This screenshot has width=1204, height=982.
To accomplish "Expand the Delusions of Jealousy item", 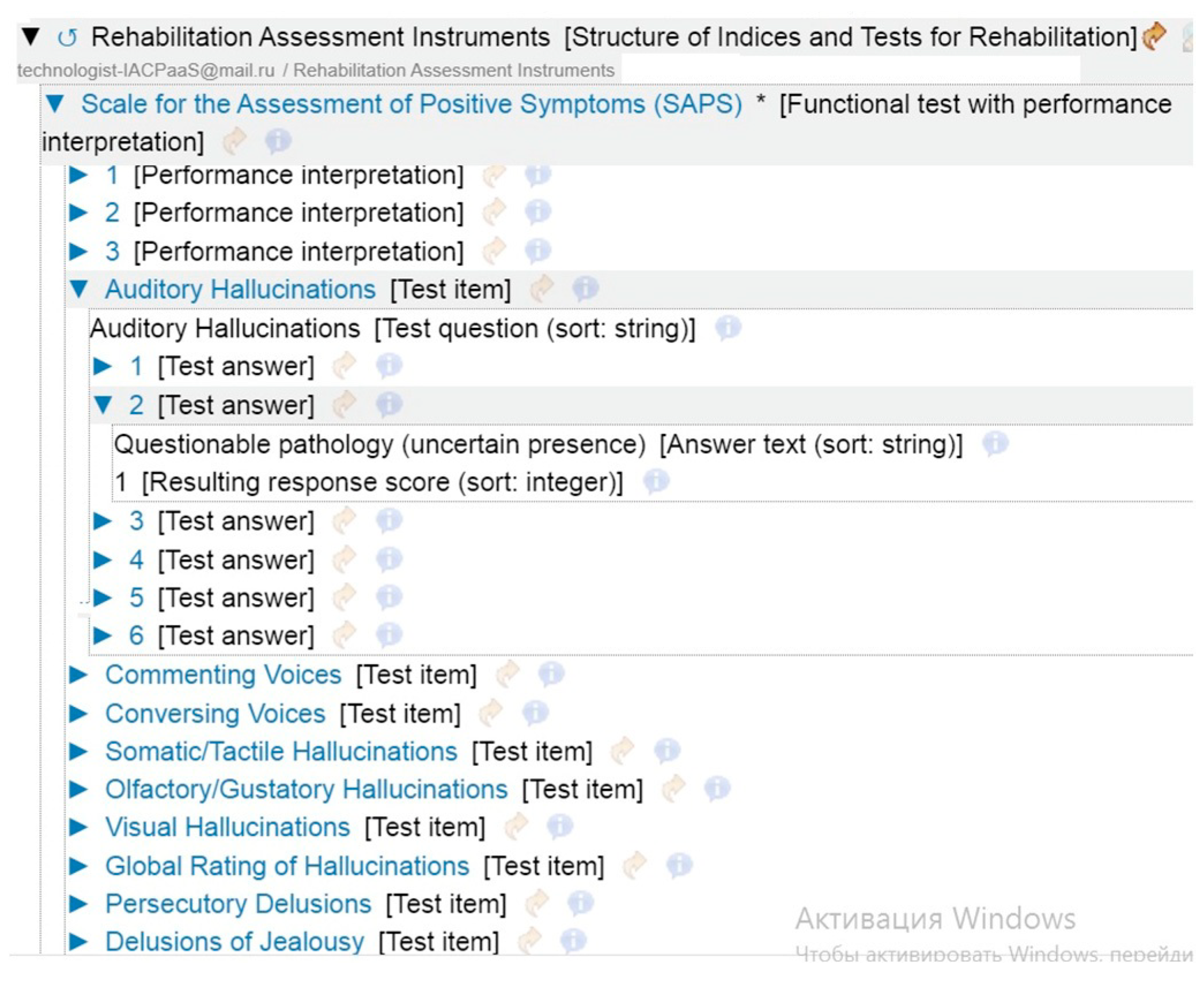I will coord(78,942).
